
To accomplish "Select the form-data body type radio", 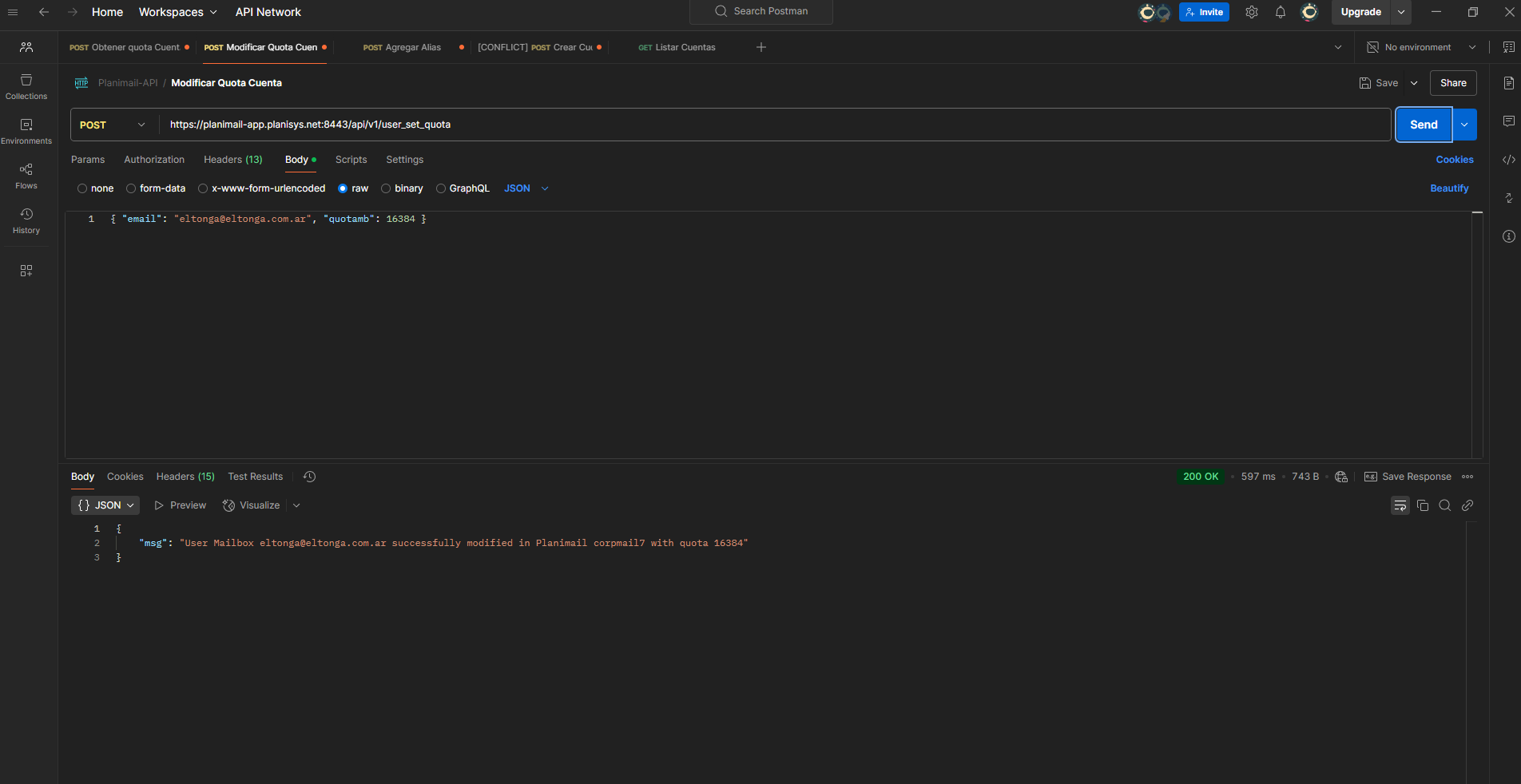I will coord(131,188).
